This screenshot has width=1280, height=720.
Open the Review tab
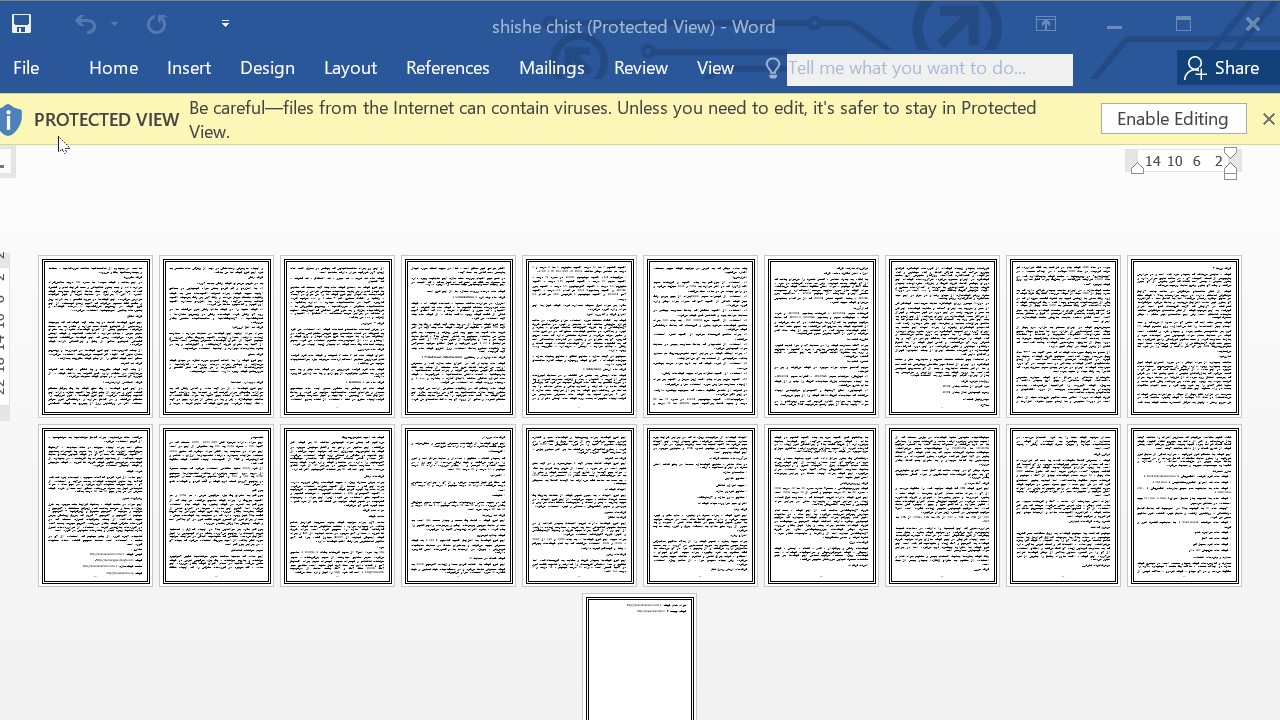641,68
